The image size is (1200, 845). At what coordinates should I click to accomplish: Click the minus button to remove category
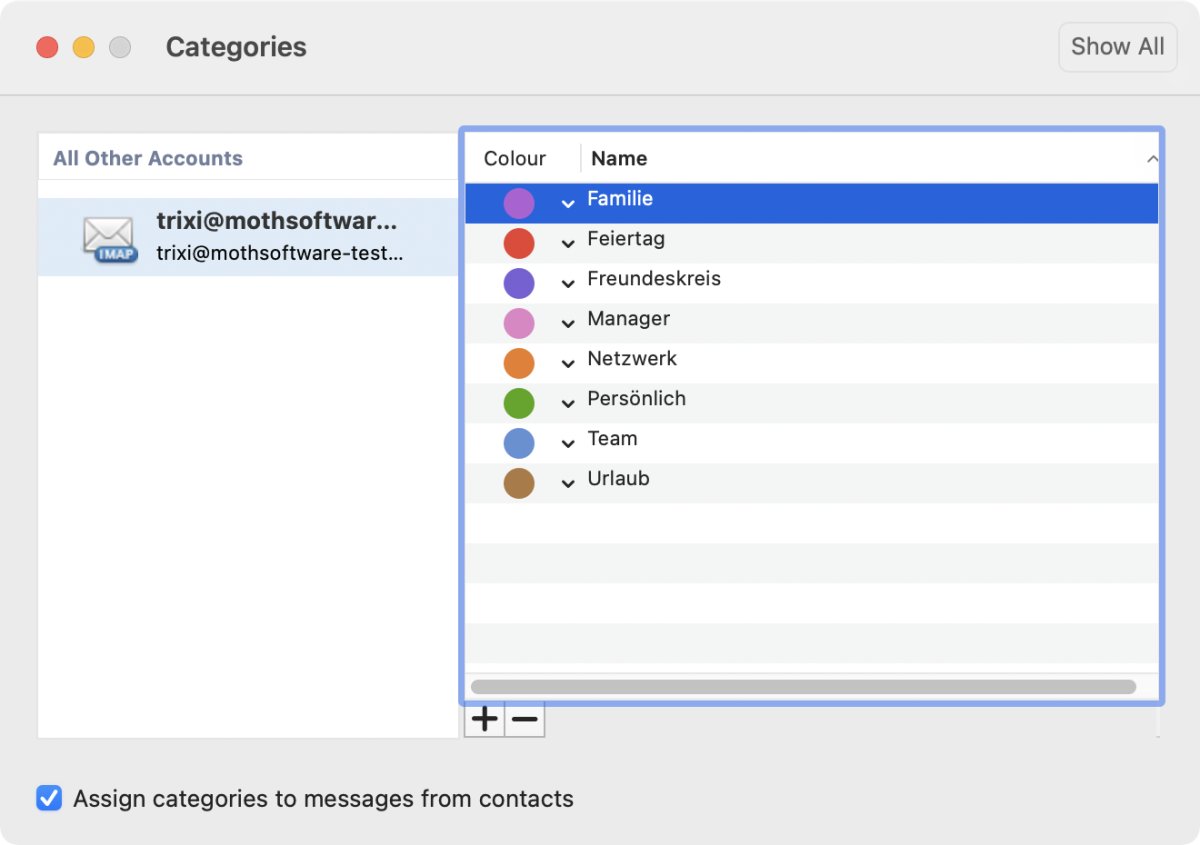click(525, 719)
